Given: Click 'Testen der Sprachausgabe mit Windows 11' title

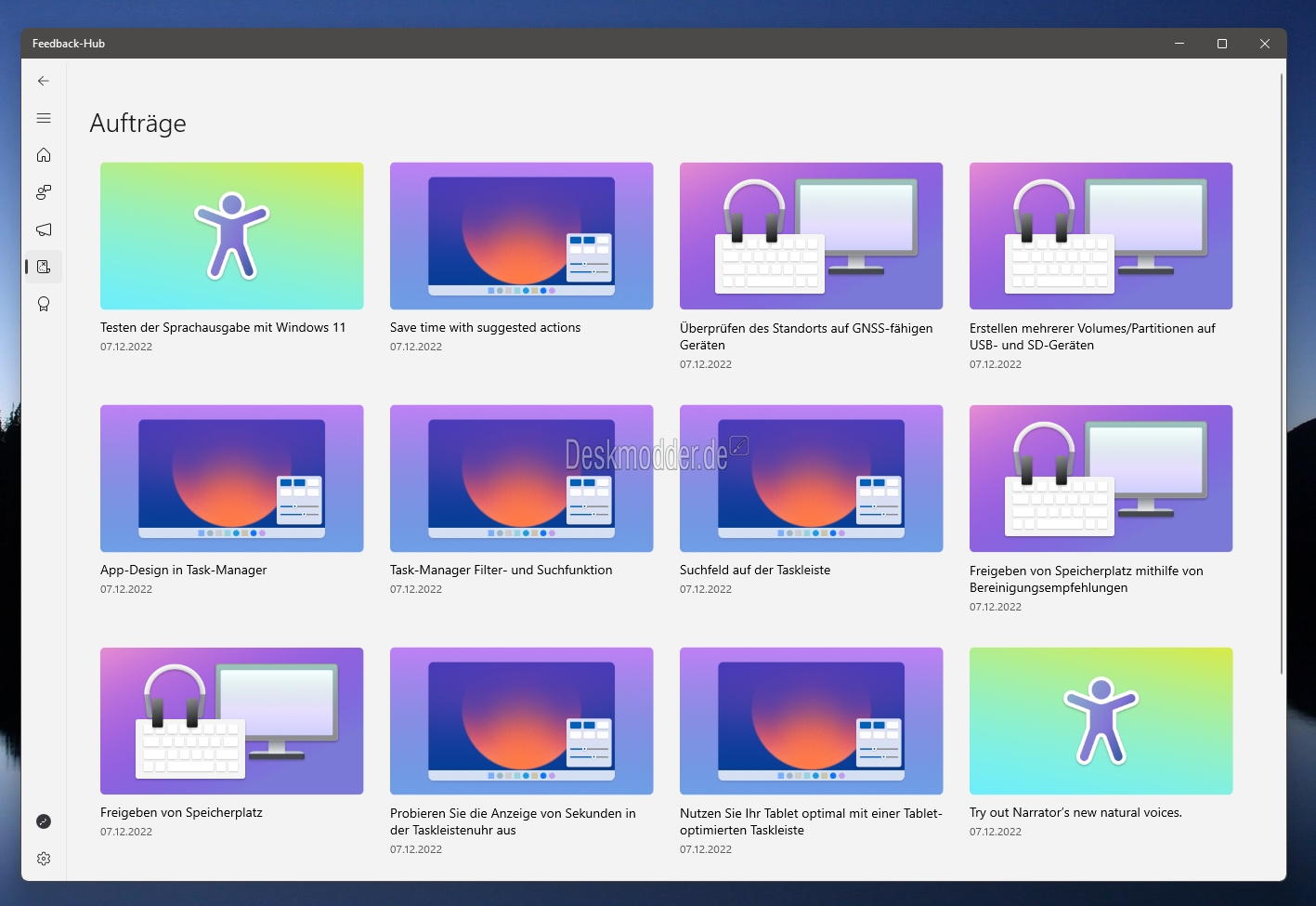Looking at the screenshot, I should (223, 327).
